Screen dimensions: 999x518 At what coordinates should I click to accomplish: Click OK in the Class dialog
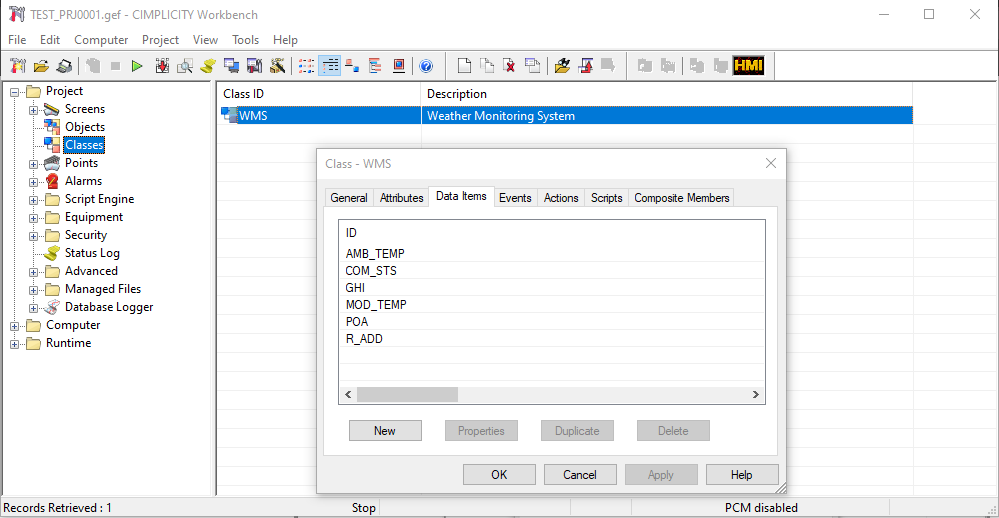click(499, 475)
